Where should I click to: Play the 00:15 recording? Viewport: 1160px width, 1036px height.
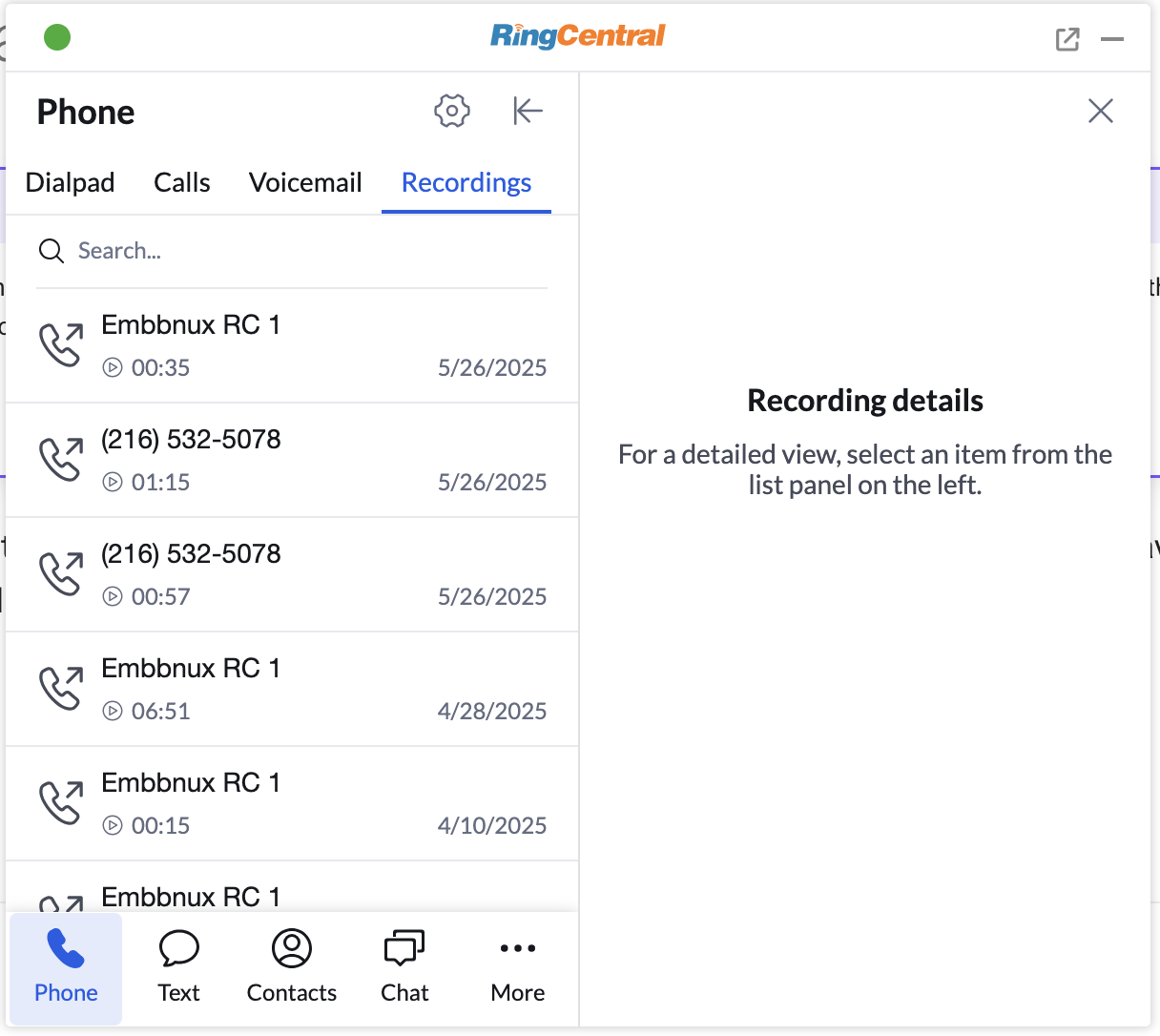tap(113, 825)
